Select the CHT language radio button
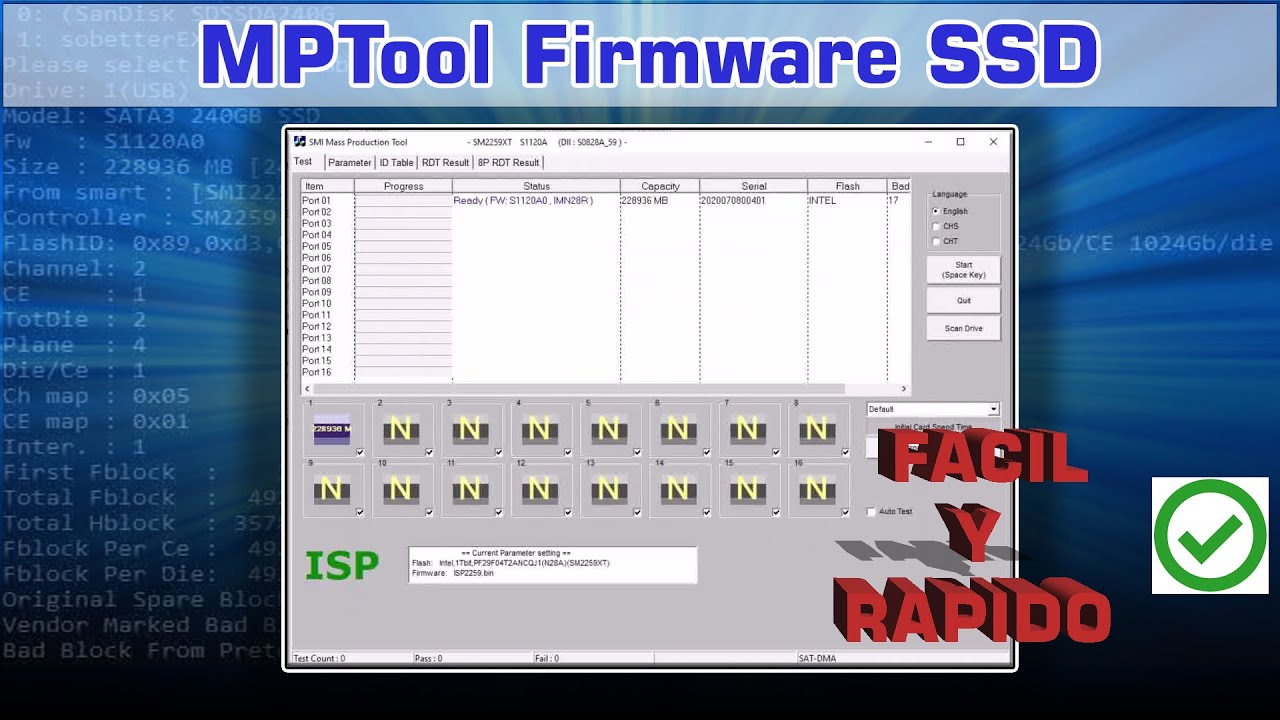This screenshot has height=720, width=1280. click(936, 241)
